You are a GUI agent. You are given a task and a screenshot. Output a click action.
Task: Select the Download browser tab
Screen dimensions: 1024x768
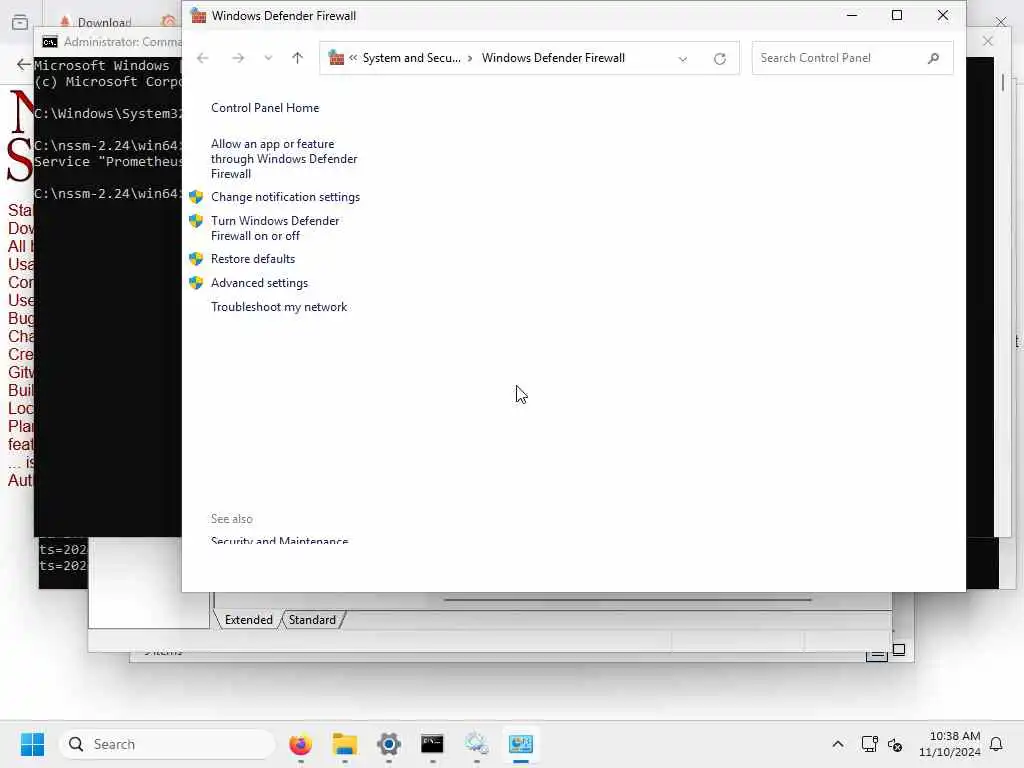[x=98, y=22]
